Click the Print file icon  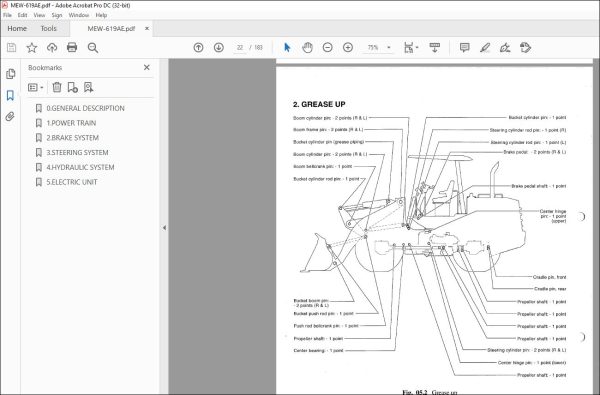(x=72, y=47)
